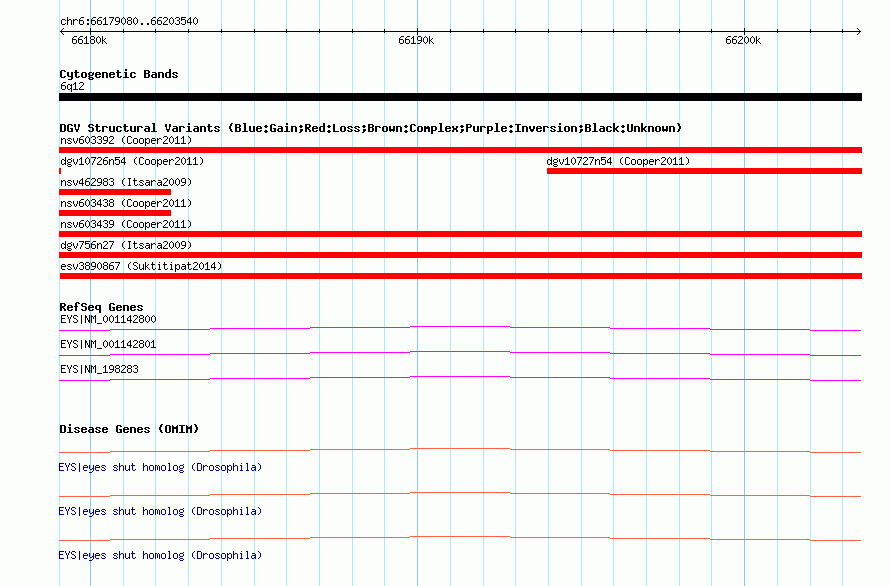Select the EYS|NM_001142801 transcript label
890x586 pixels.
point(108,344)
